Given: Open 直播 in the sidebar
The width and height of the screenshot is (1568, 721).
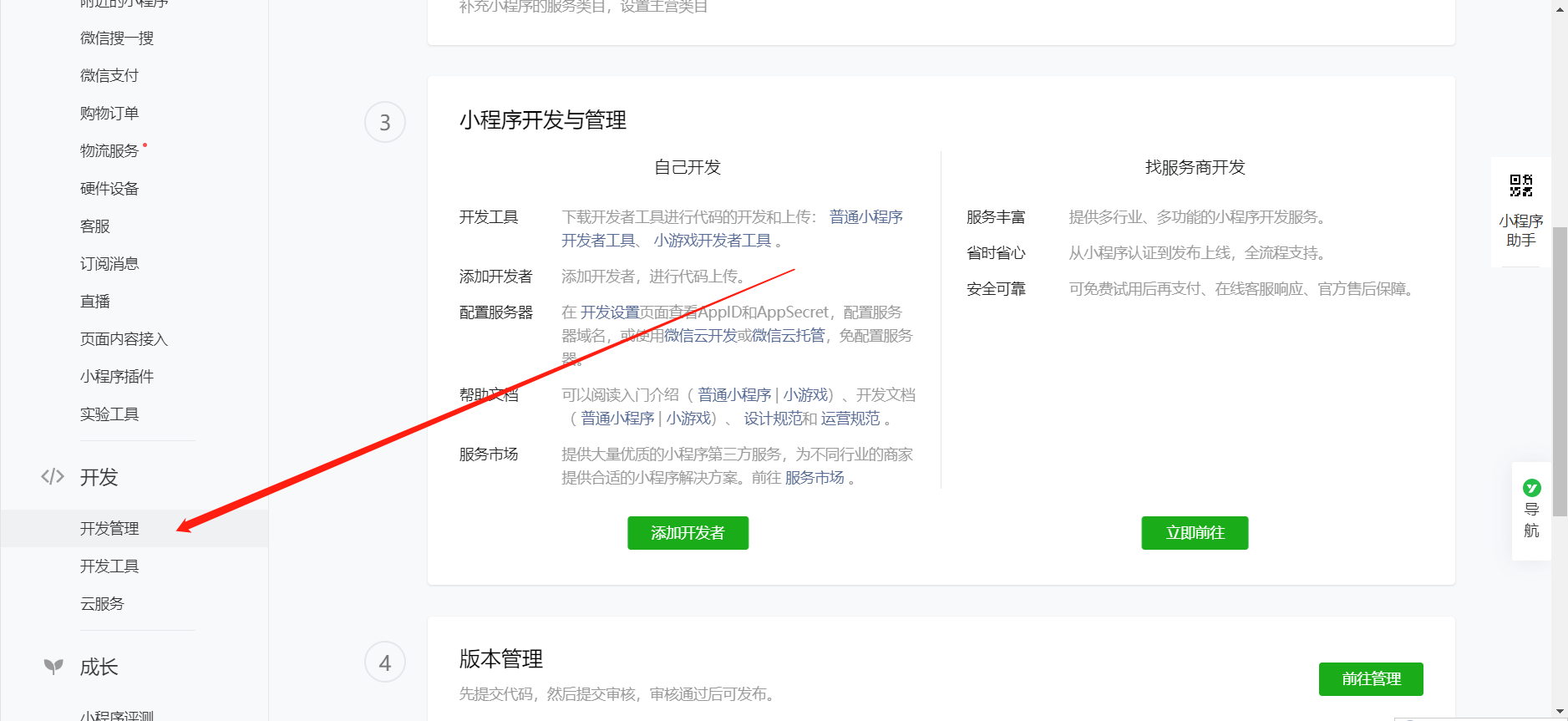Looking at the screenshot, I should coord(95,301).
